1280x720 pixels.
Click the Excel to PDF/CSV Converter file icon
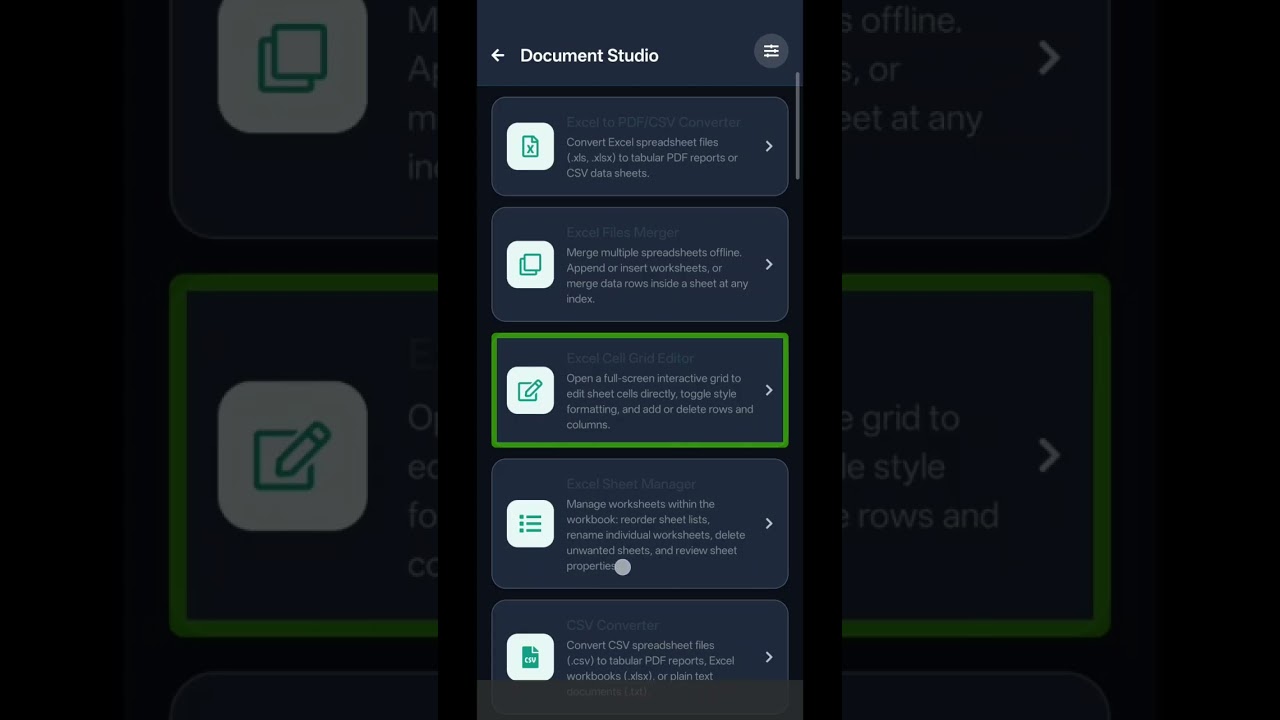[x=530, y=146]
